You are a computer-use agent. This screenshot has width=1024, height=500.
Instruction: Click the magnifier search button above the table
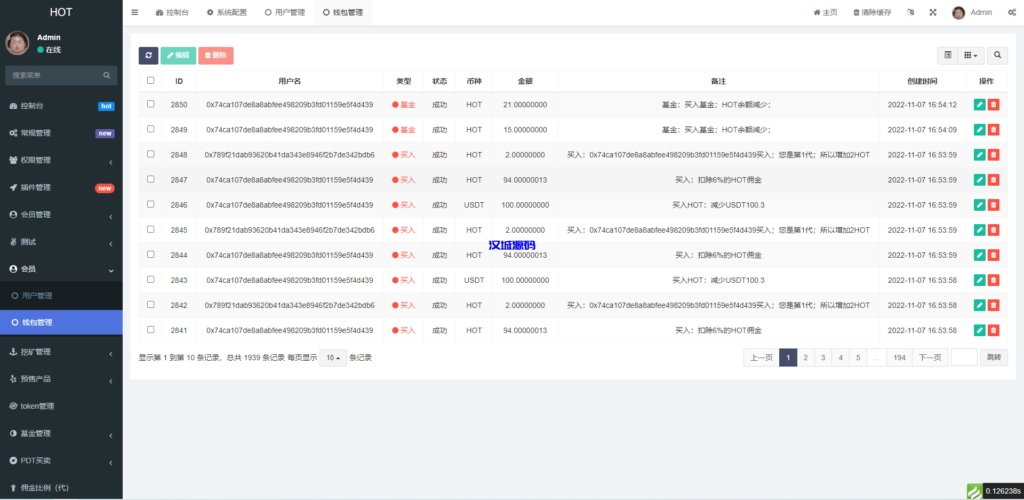point(998,55)
